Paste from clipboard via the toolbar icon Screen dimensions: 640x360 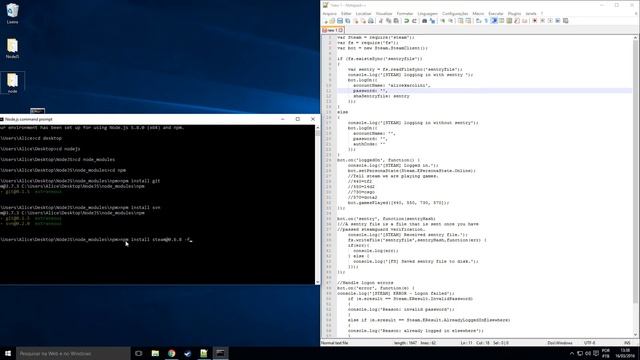click(x=396, y=20)
